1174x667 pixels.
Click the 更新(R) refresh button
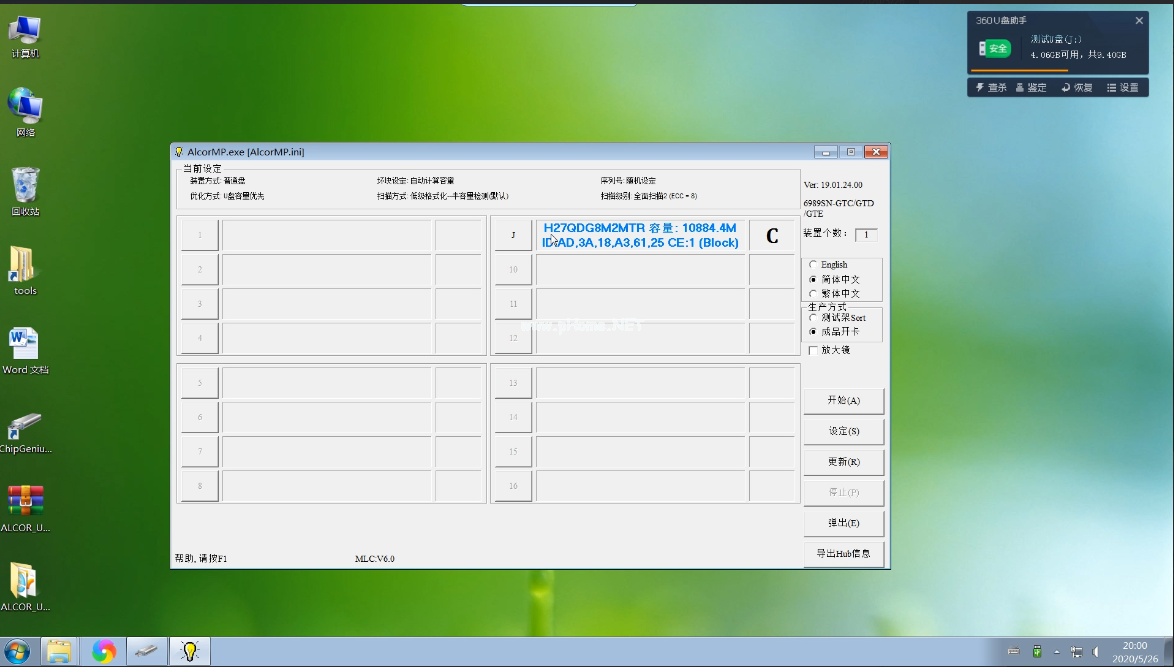coord(843,462)
